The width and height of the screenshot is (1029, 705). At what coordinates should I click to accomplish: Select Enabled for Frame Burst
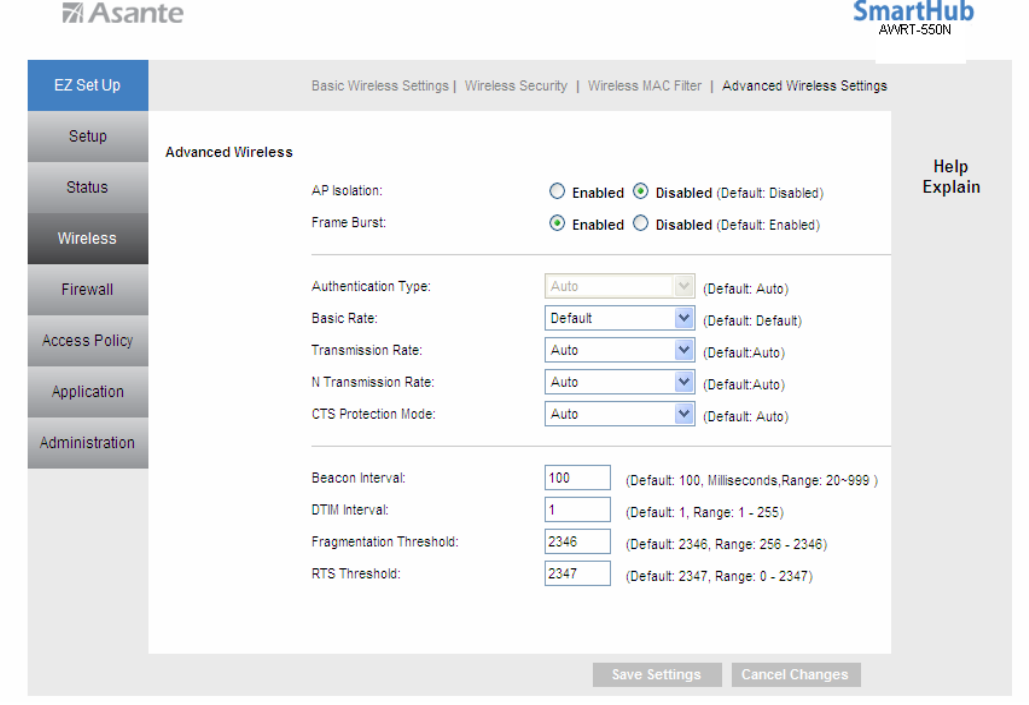558,225
